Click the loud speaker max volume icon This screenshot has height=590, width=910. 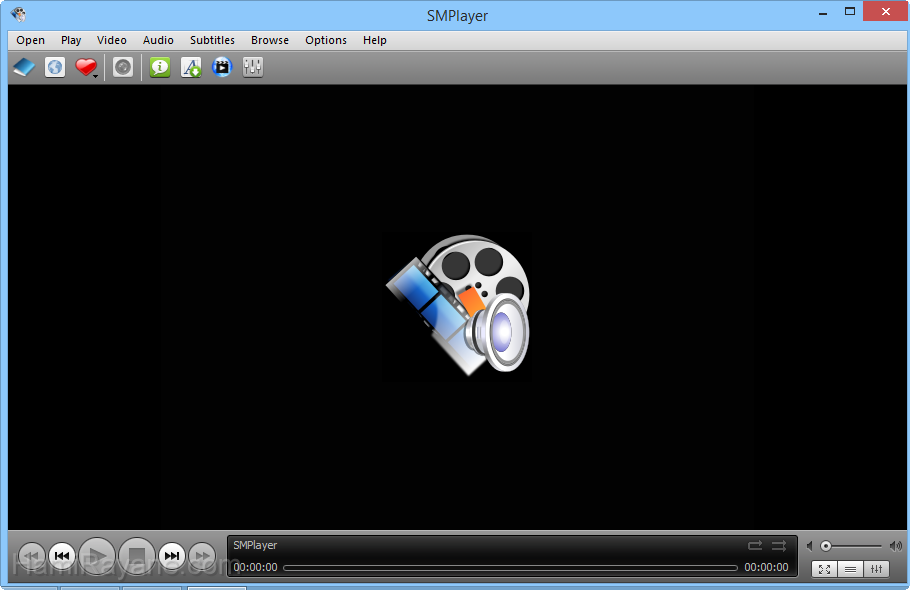click(895, 546)
